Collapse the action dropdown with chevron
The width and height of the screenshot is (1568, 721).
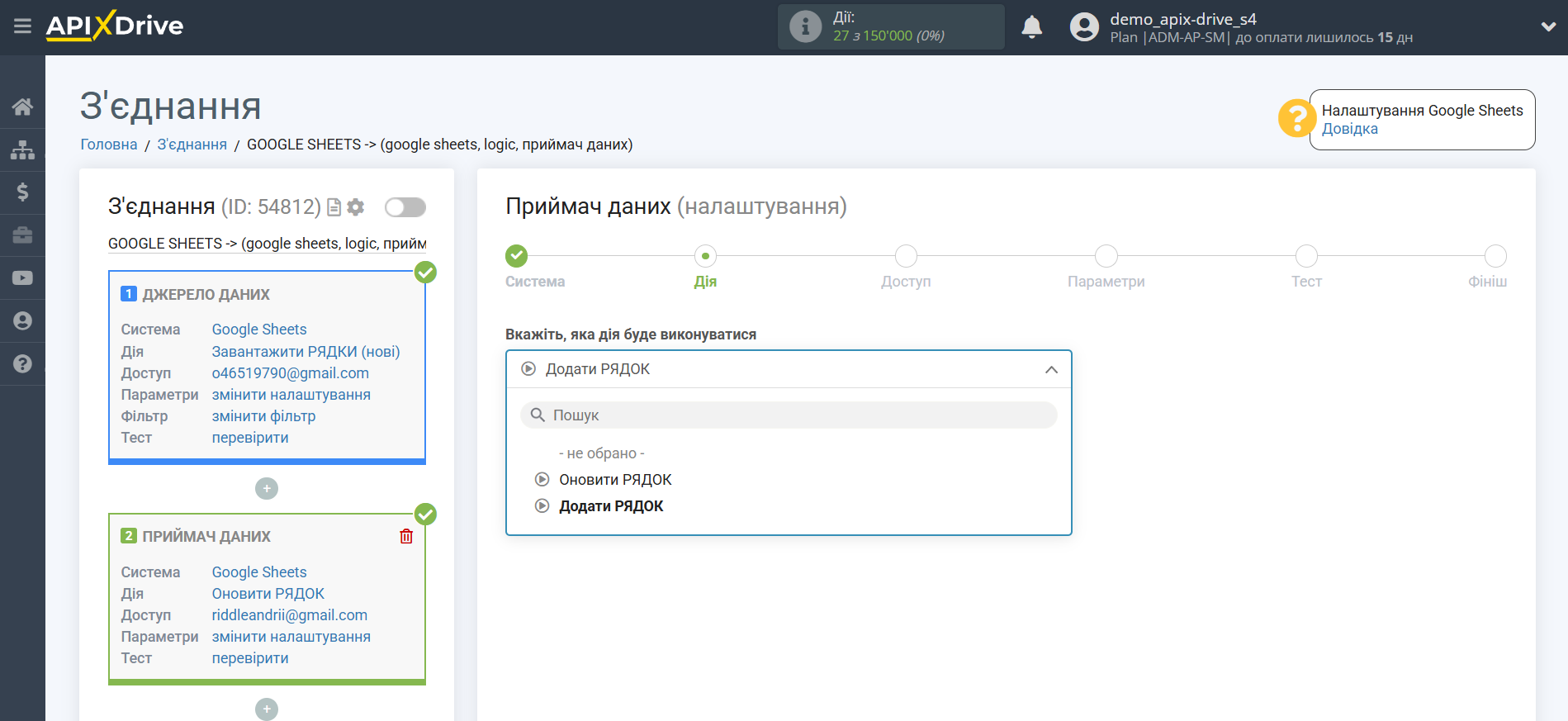coord(1051,369)
